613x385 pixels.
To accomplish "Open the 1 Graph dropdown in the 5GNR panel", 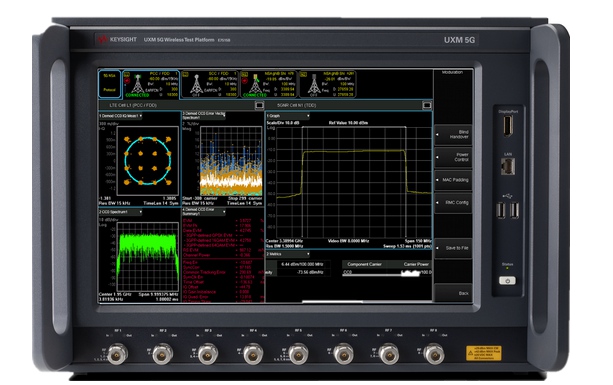I will (x=288, y=116).
